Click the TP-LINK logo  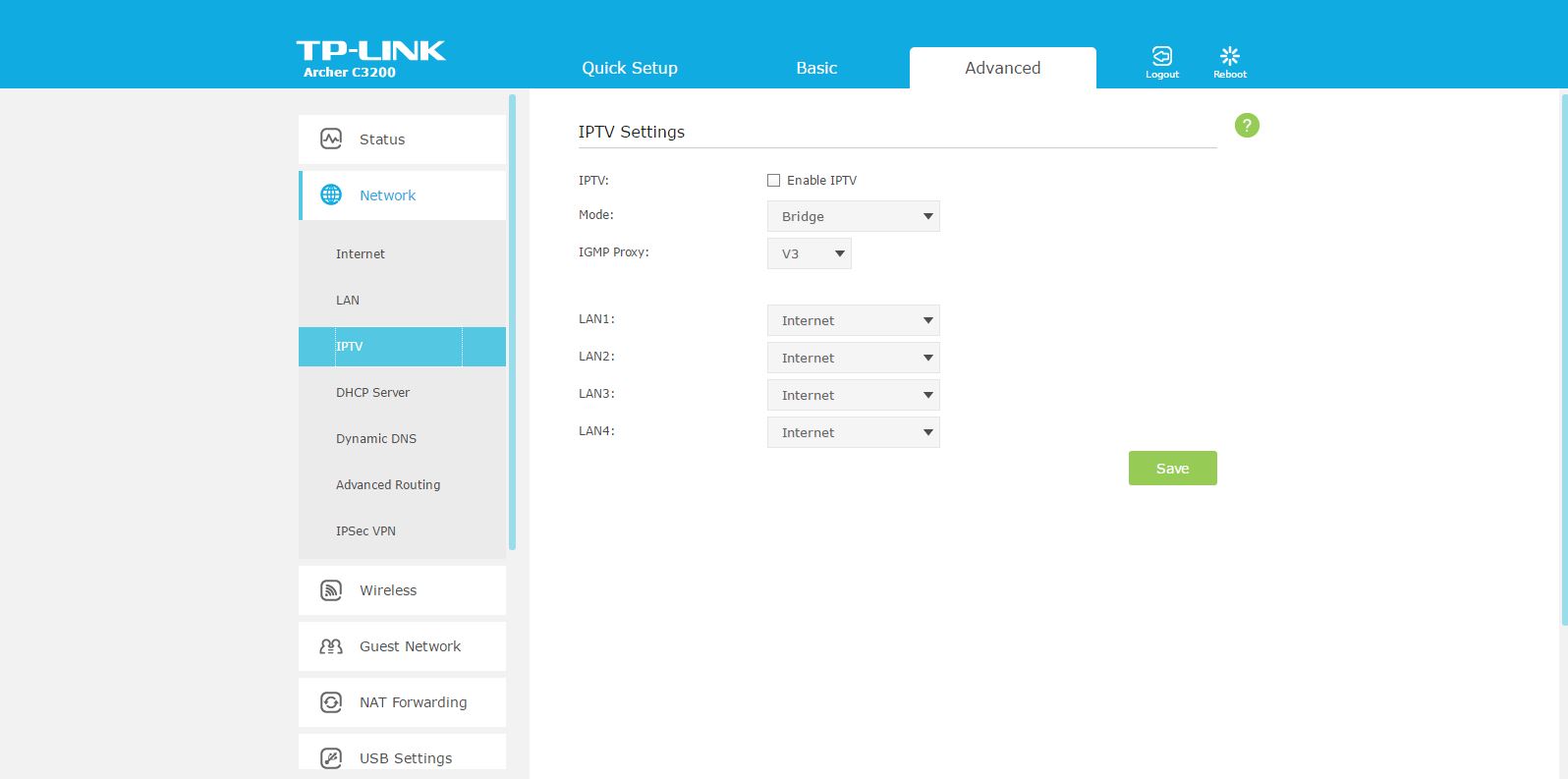click(x=370, y=50)
